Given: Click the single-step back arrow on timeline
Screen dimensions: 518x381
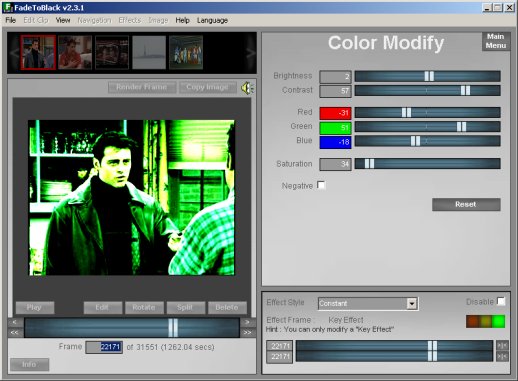Looking at the screenshot, I should 15,322.
